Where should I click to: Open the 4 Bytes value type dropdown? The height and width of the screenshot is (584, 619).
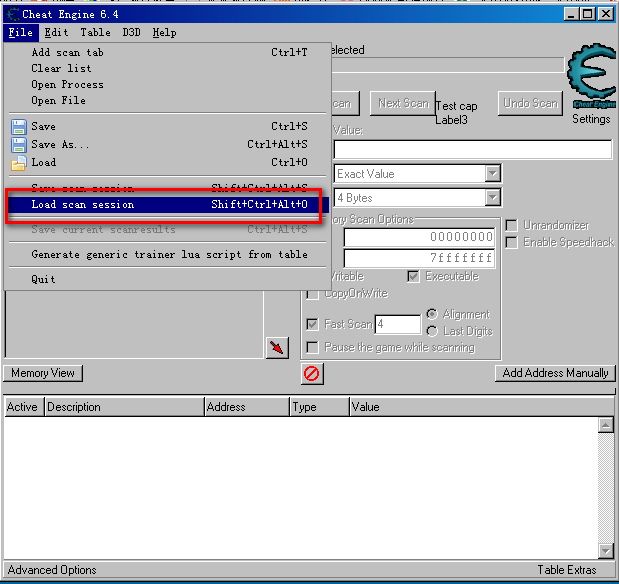(x=492, y=198)
